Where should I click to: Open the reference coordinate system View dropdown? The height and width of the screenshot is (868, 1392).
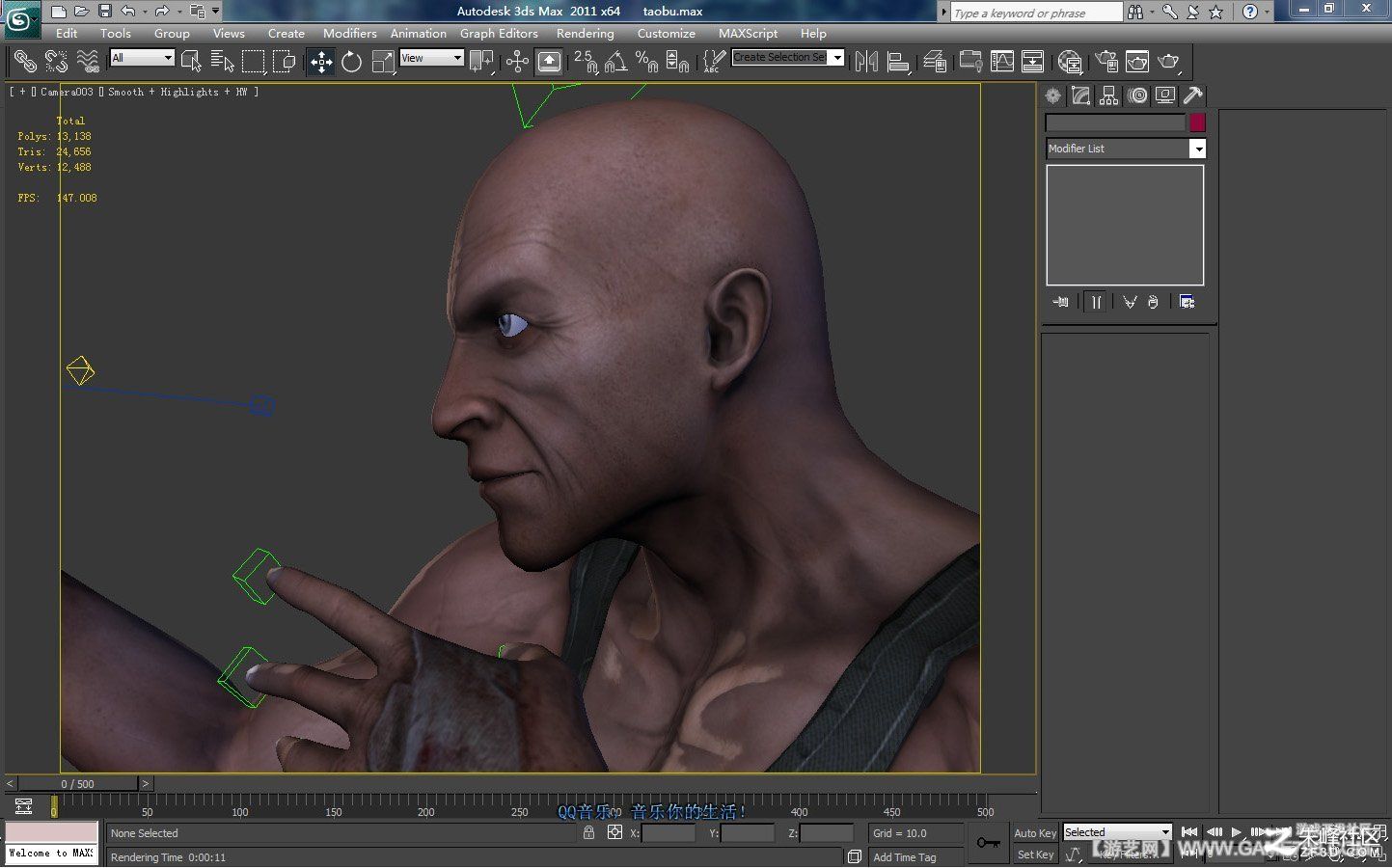click(x=431, y=58)
